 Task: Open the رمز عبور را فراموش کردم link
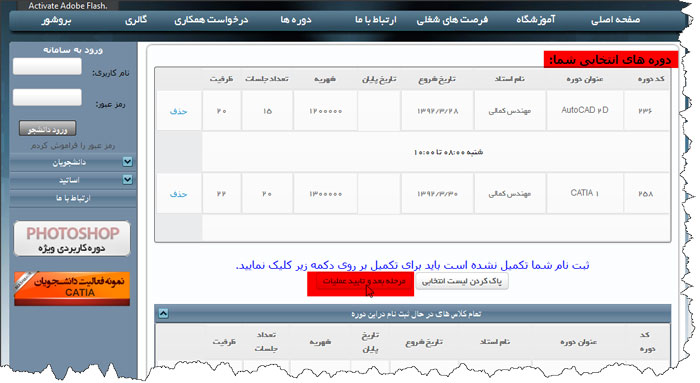coord(73,146)
